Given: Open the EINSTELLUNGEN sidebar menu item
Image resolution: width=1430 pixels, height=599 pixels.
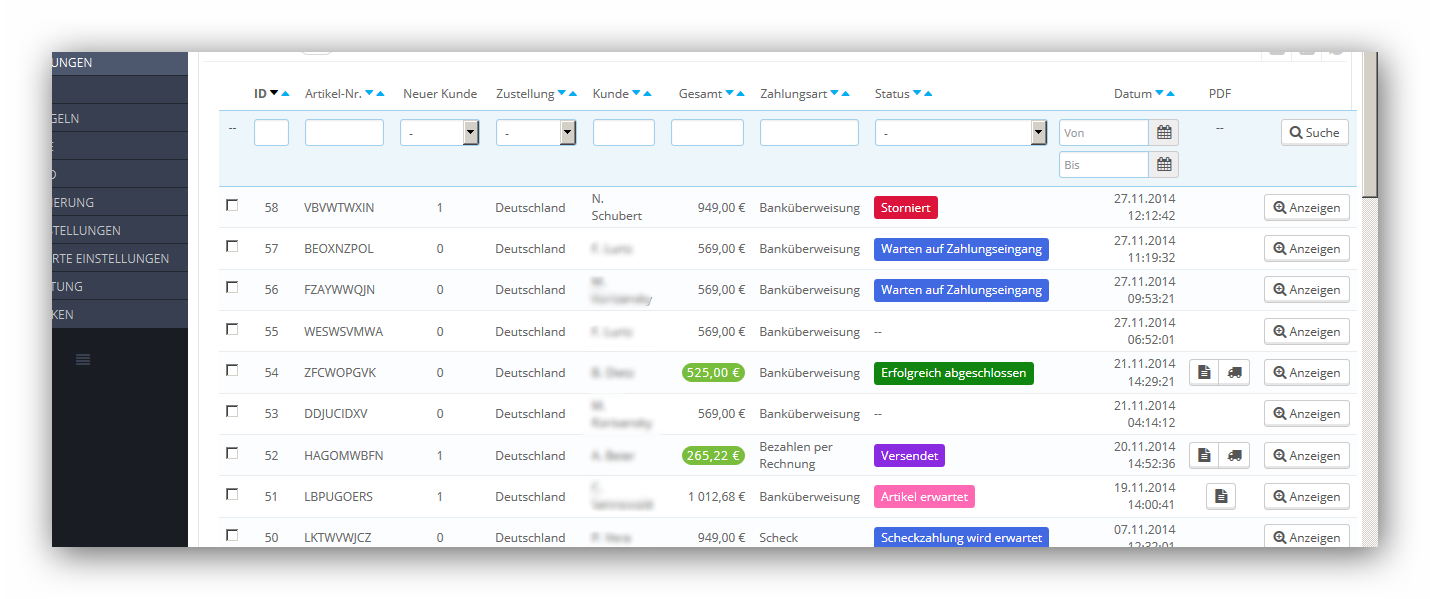Looking at the screenshot, I should click(x=120, y=230).
